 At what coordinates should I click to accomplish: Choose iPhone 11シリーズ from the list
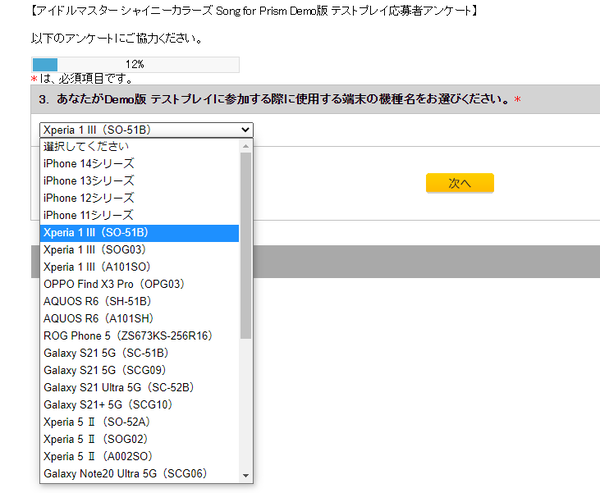(140, 215)
